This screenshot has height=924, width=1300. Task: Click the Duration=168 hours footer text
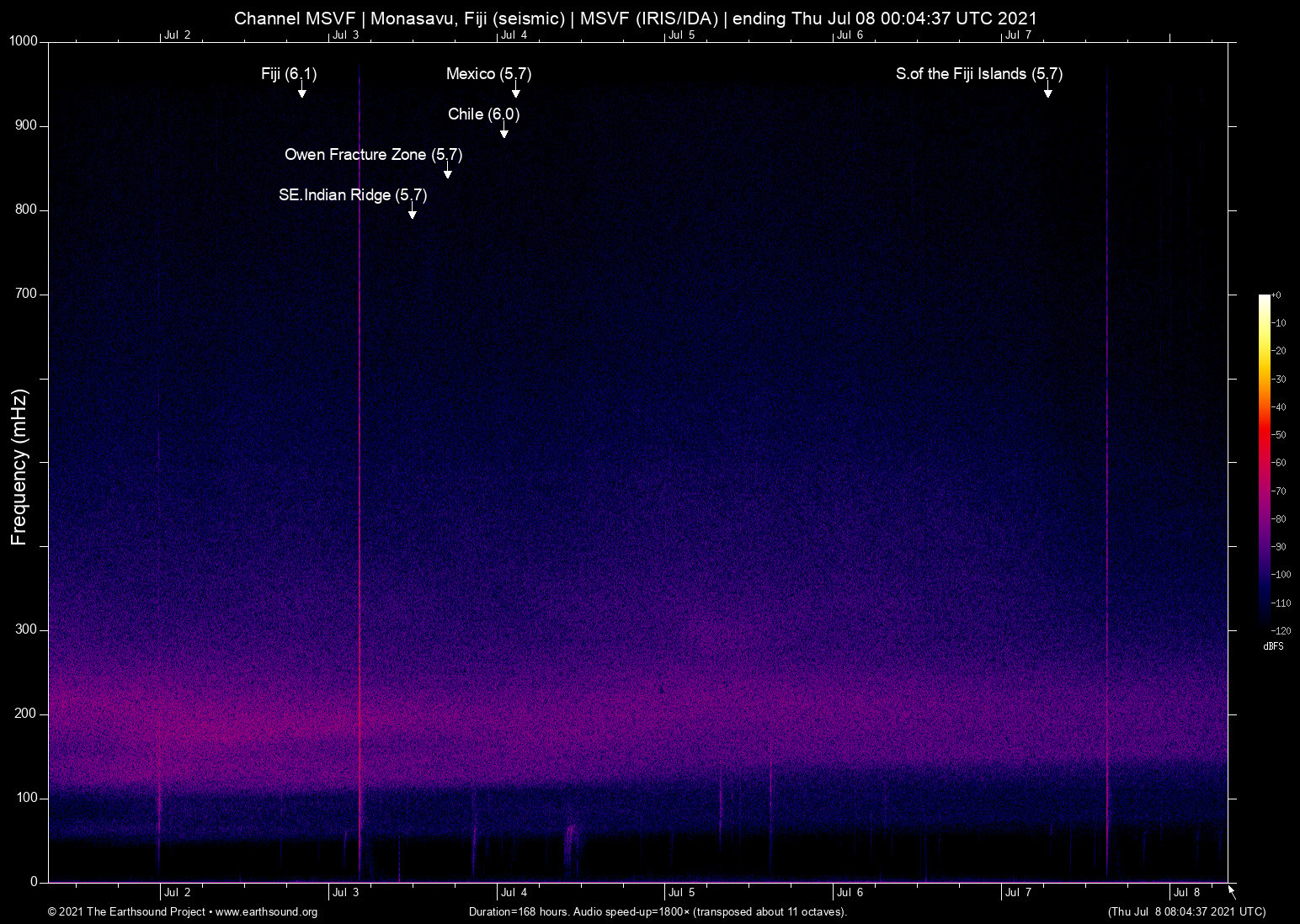(658, 912)
